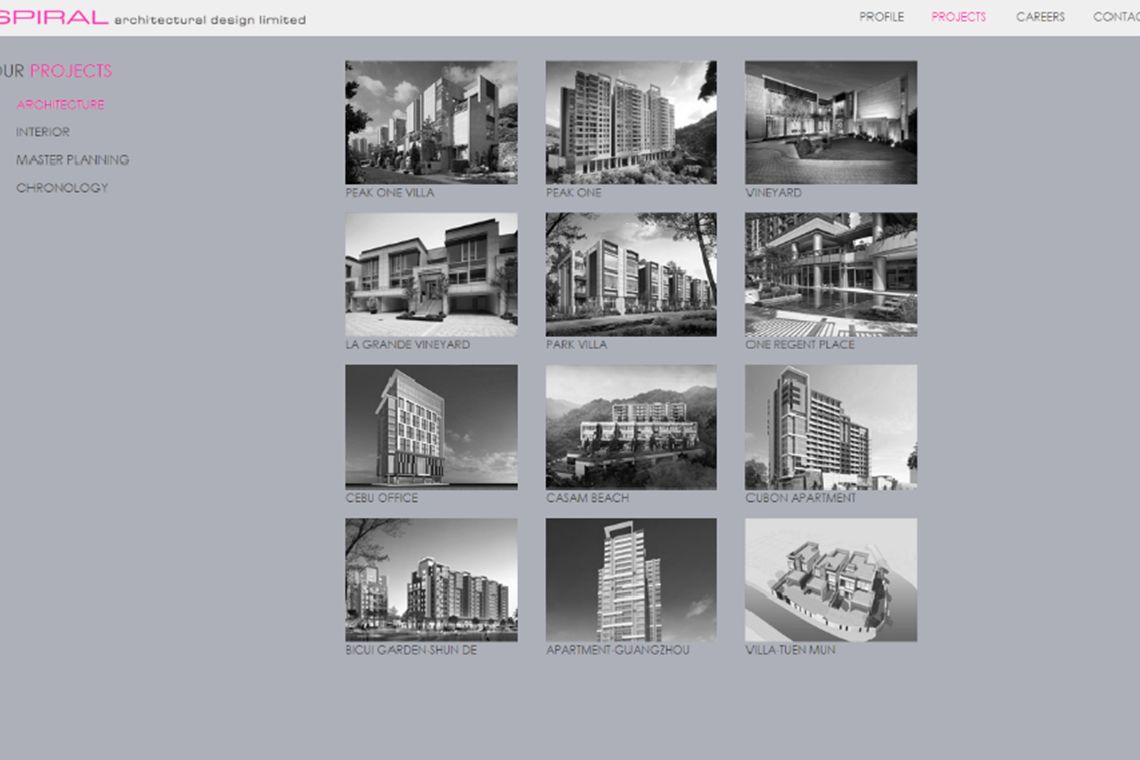
Task: Click the VILLA-TUEN MUN caption
Action: [790, 650]
